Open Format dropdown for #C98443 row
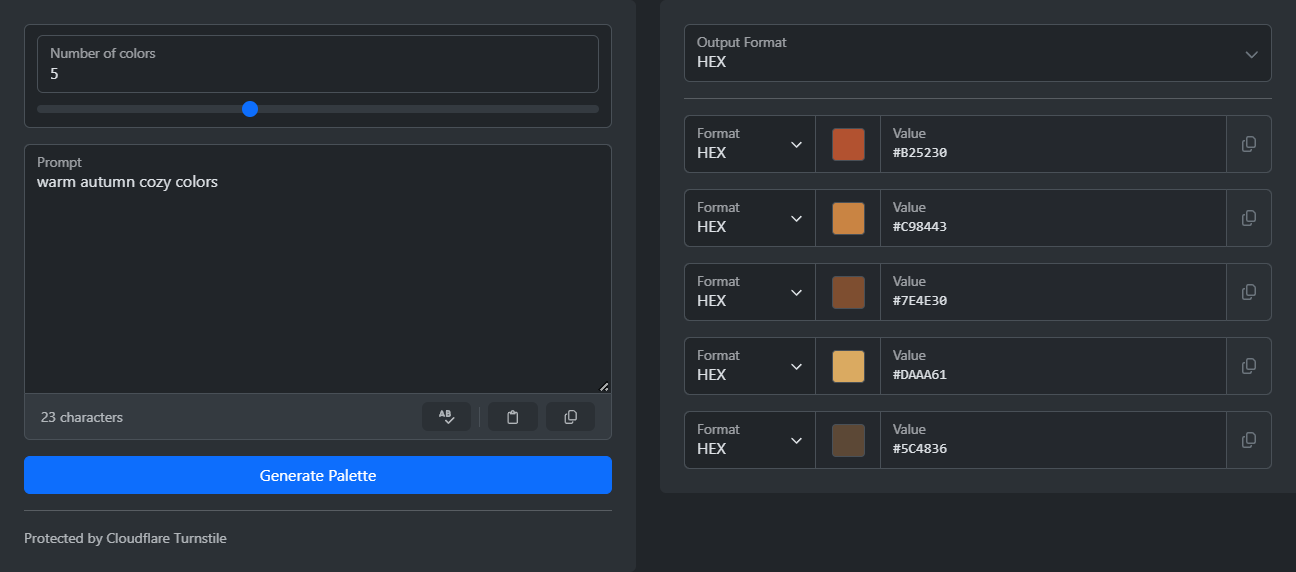The height and width of the screenshot is (572, 1296). point(750,218)
